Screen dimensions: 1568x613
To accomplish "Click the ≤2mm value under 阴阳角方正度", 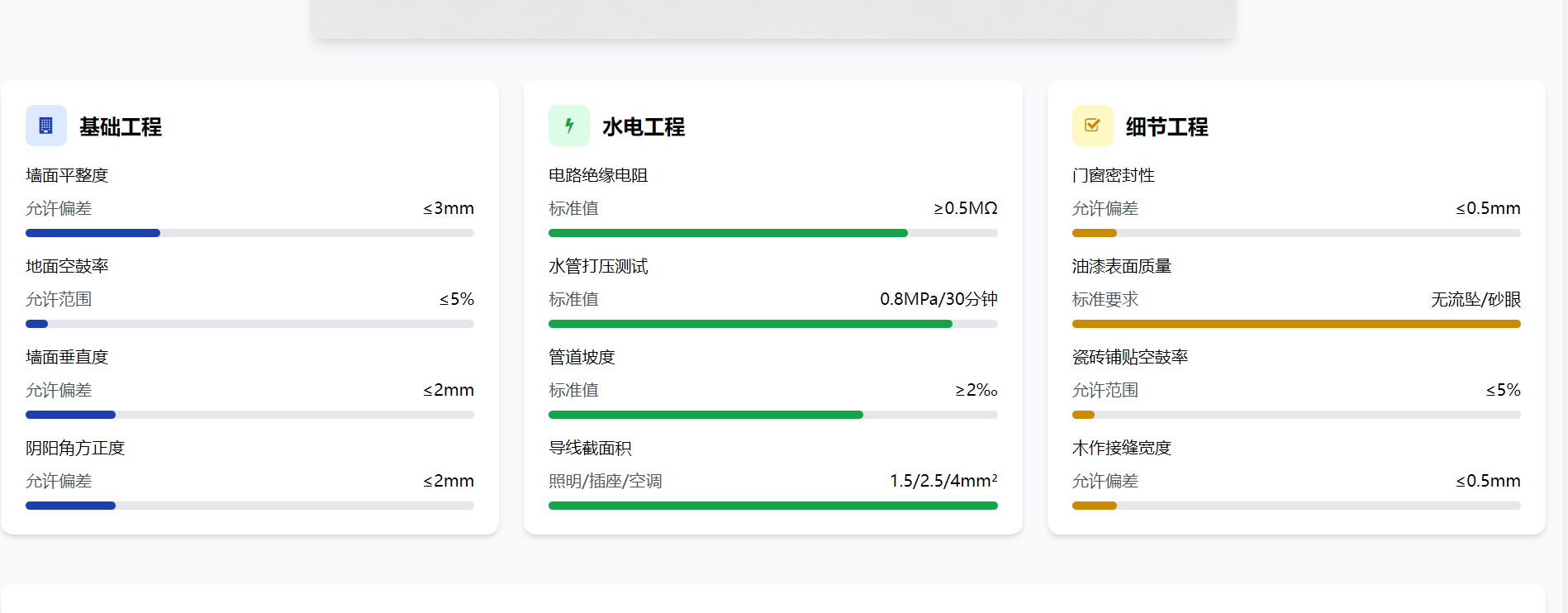I will (449, 481).
